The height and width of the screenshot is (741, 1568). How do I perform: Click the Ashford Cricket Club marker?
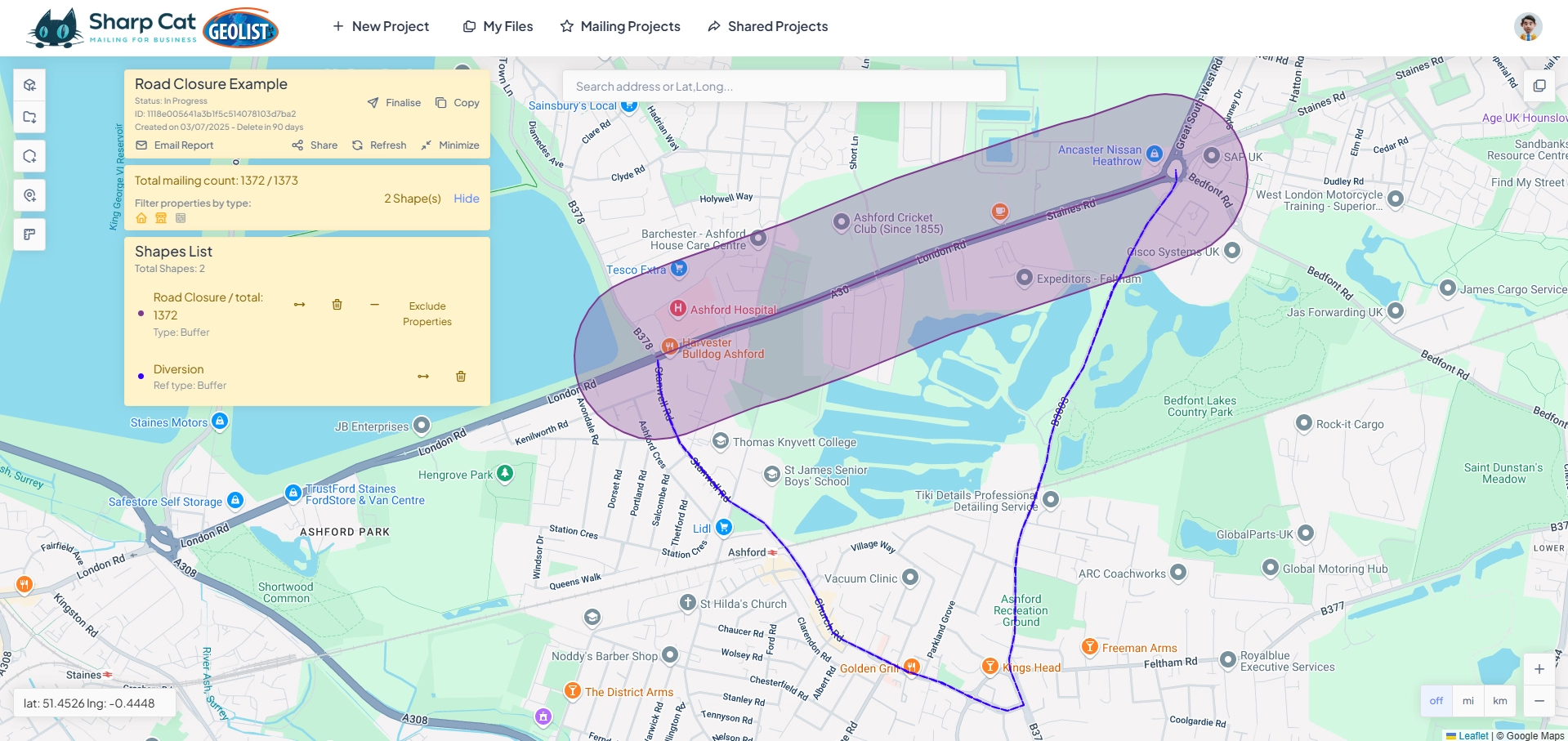pyautogui.click(x=841, y=221)
